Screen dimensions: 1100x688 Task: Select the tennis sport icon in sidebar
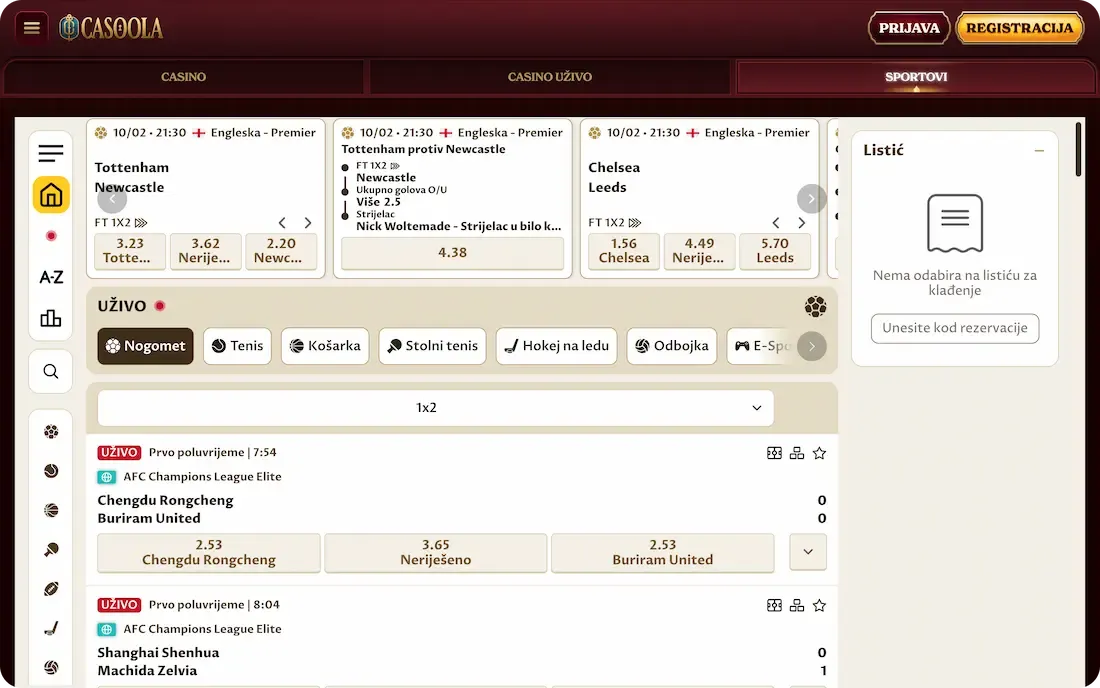point(50,470)
